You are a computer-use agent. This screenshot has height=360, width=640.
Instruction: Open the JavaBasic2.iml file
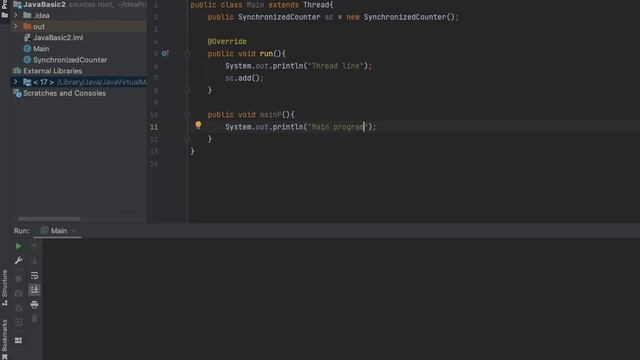coord(58,38)
